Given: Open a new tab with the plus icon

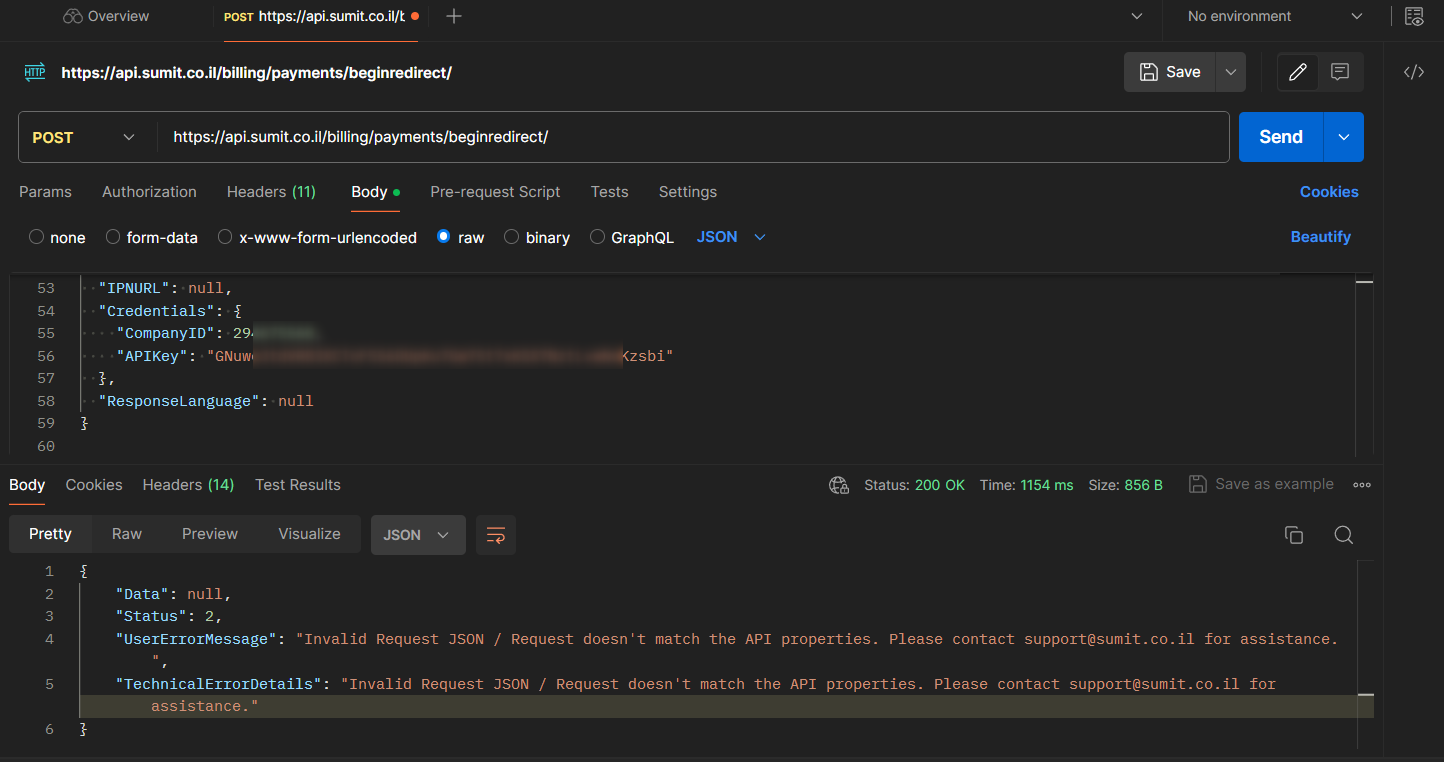Looking at the screenshot, I should (x=454, y=16).
